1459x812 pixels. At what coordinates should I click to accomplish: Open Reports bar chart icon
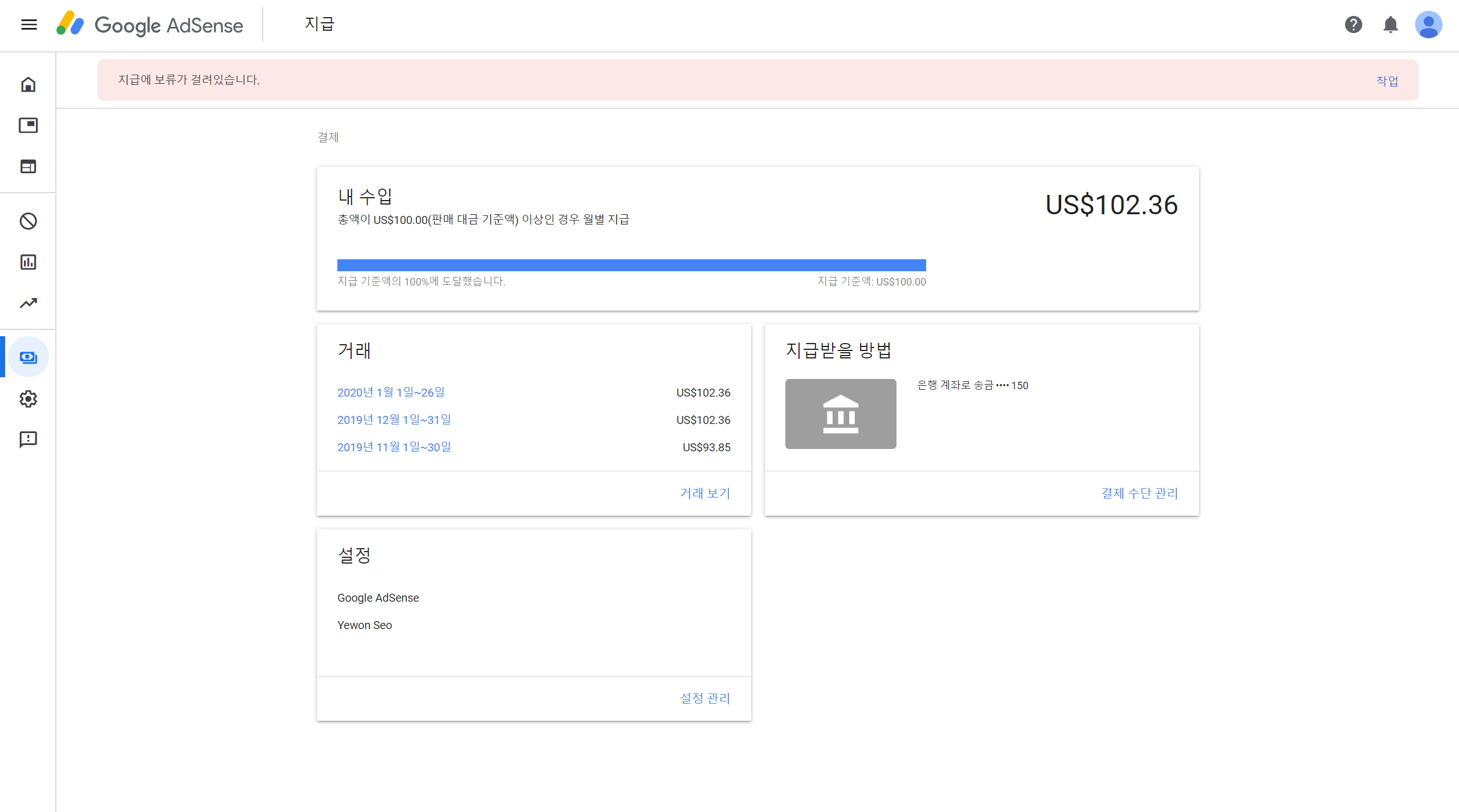pyautogui.click(x=28, y=262)
